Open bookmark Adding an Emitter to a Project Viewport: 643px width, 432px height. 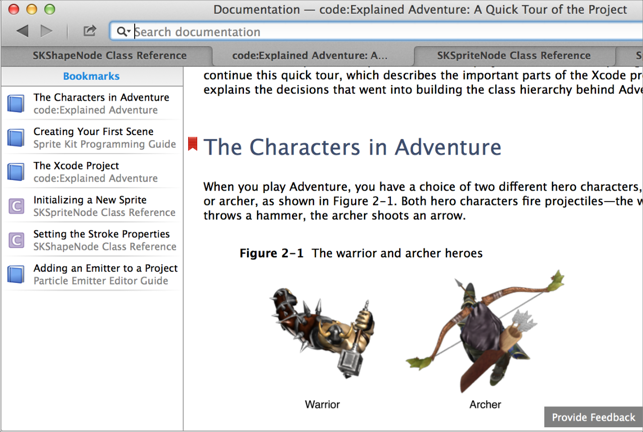92,274
